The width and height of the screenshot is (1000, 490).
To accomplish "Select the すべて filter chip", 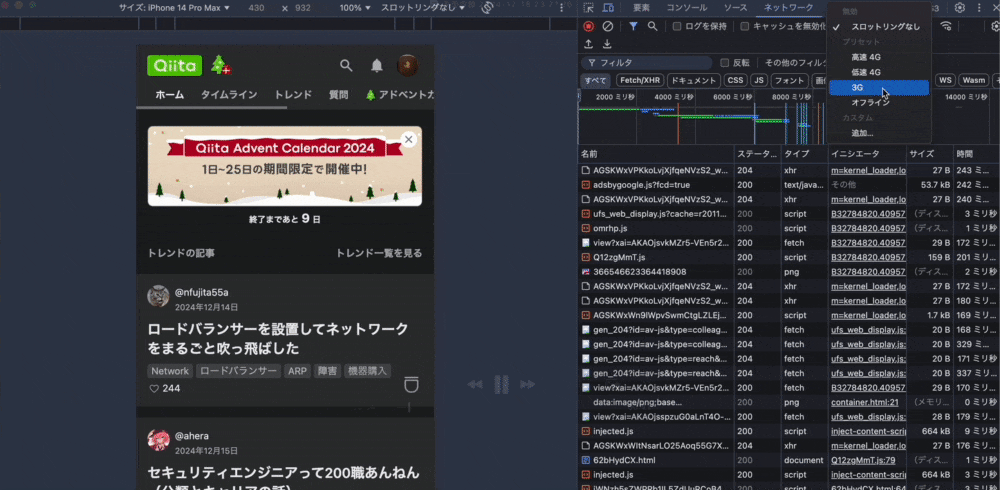I will pyautogui.click(x=596, y=80).
